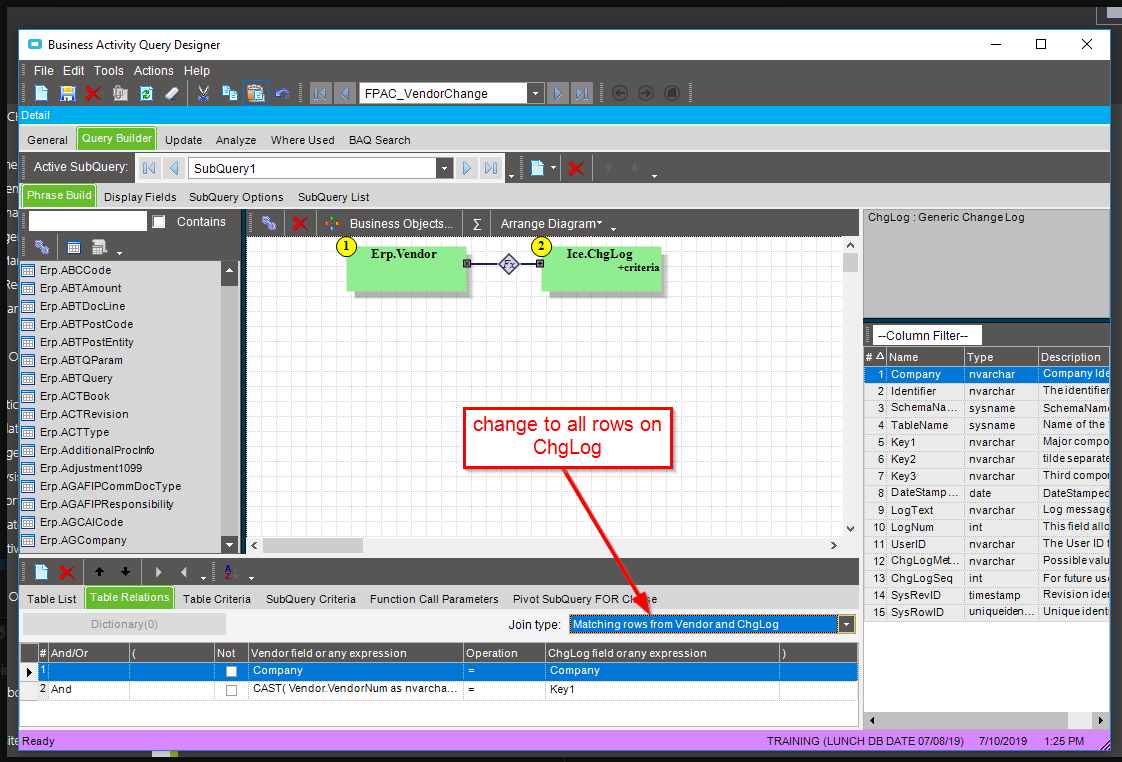Image resolution: width=1122 pixels, height=762 pixels.
Task: Click the Dictionary(0) button
Action: click(125, 624)
